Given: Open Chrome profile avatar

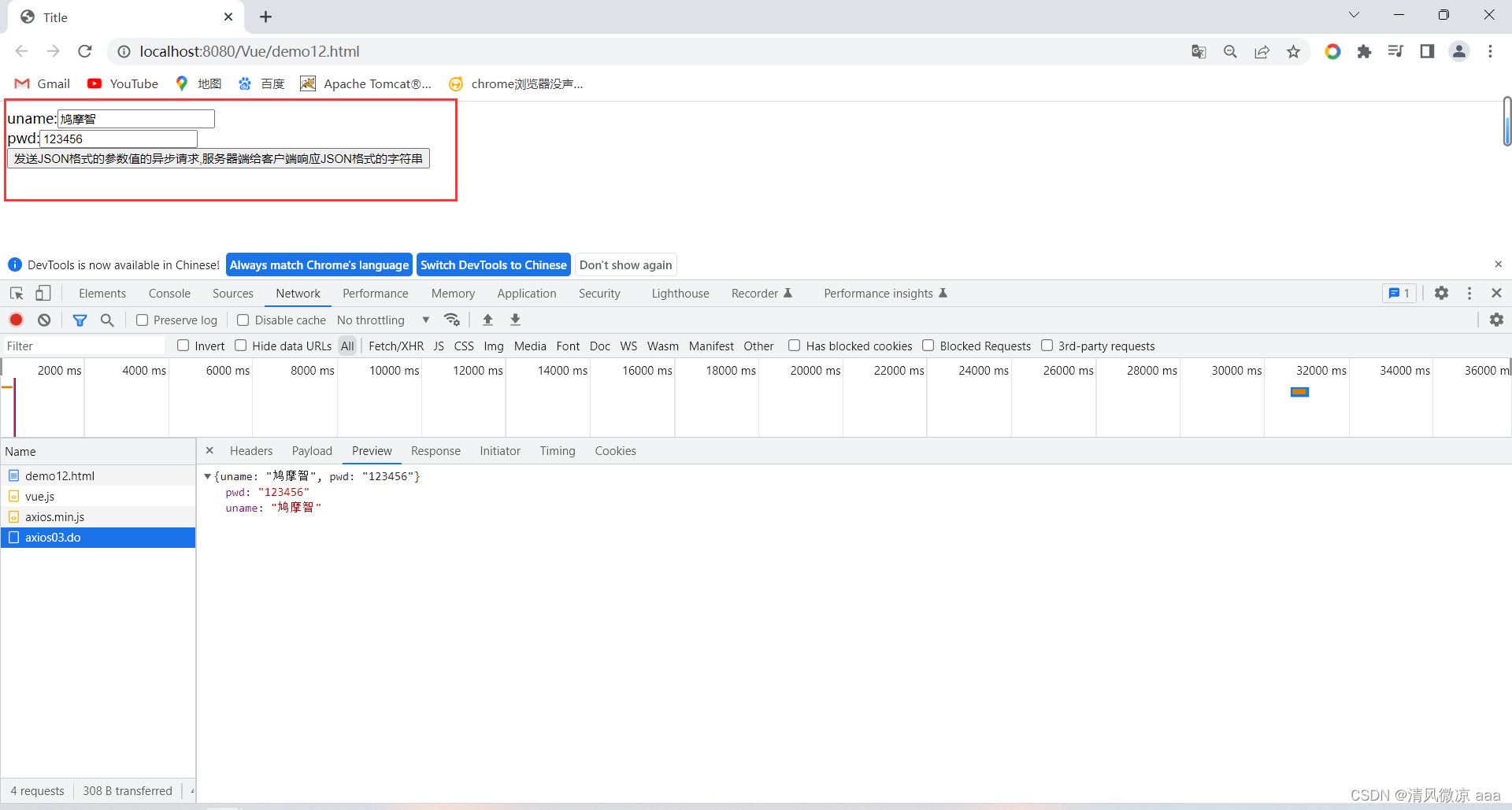Looking at the screenshot, I should click(x=1459, y=51).
